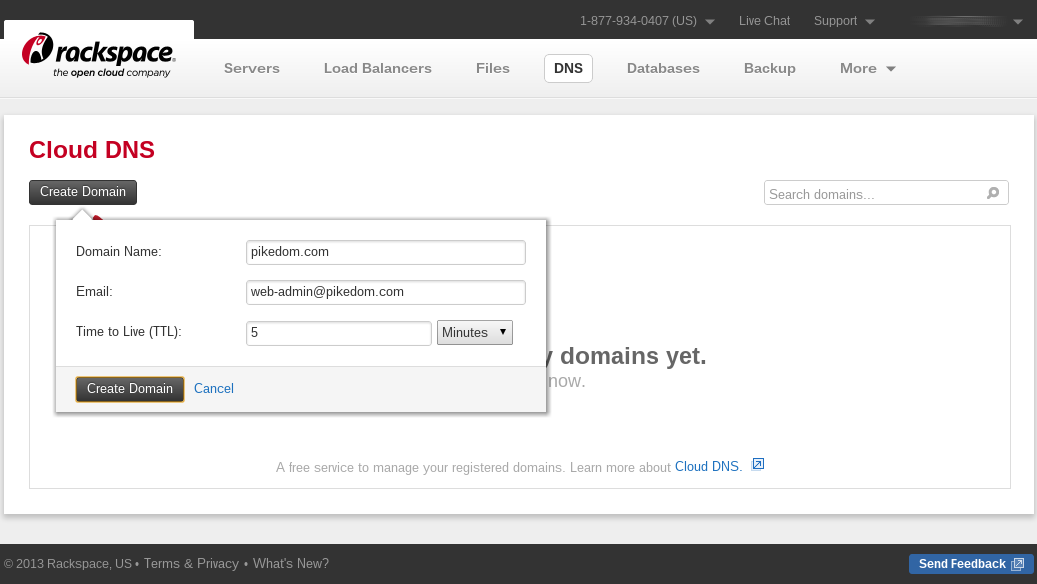Click the Search domains box
The image size is (1037, 584).
coord(886,192)
